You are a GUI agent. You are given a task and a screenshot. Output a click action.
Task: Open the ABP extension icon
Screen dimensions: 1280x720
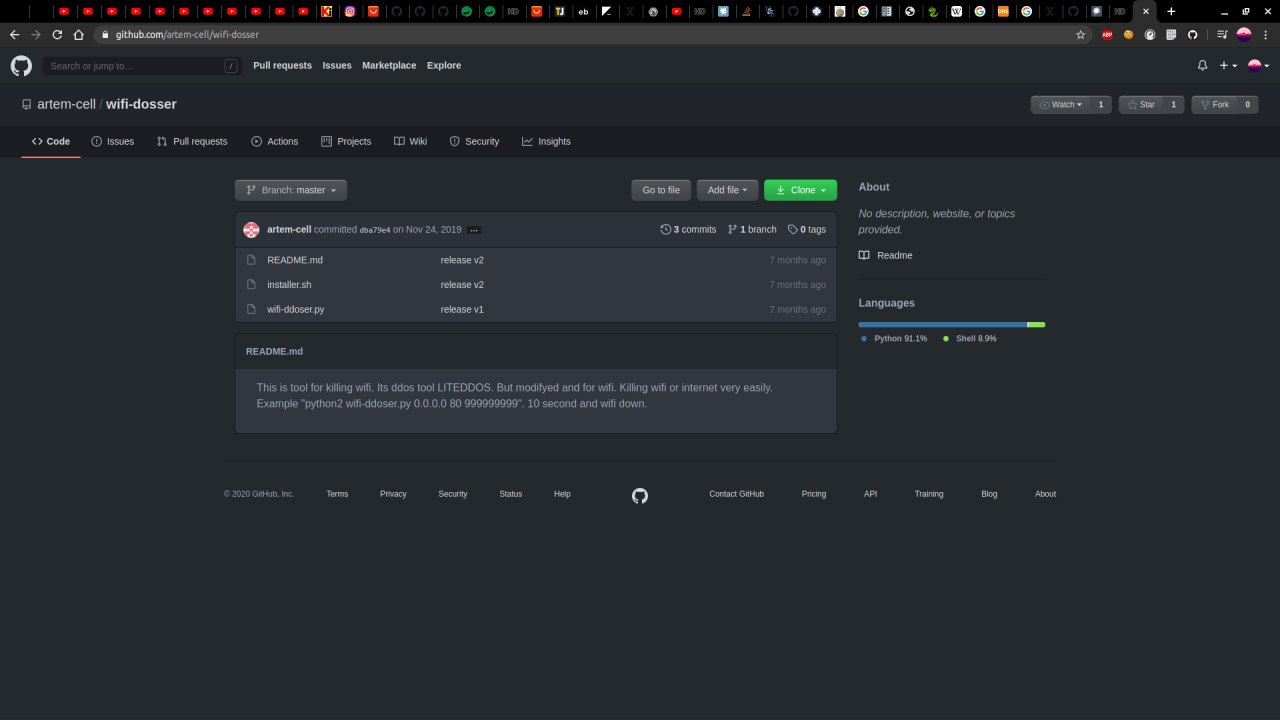click(x=1107, y=34)
